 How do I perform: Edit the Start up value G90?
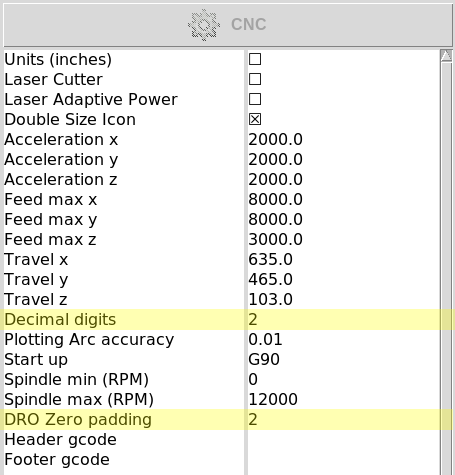(264, 359)
